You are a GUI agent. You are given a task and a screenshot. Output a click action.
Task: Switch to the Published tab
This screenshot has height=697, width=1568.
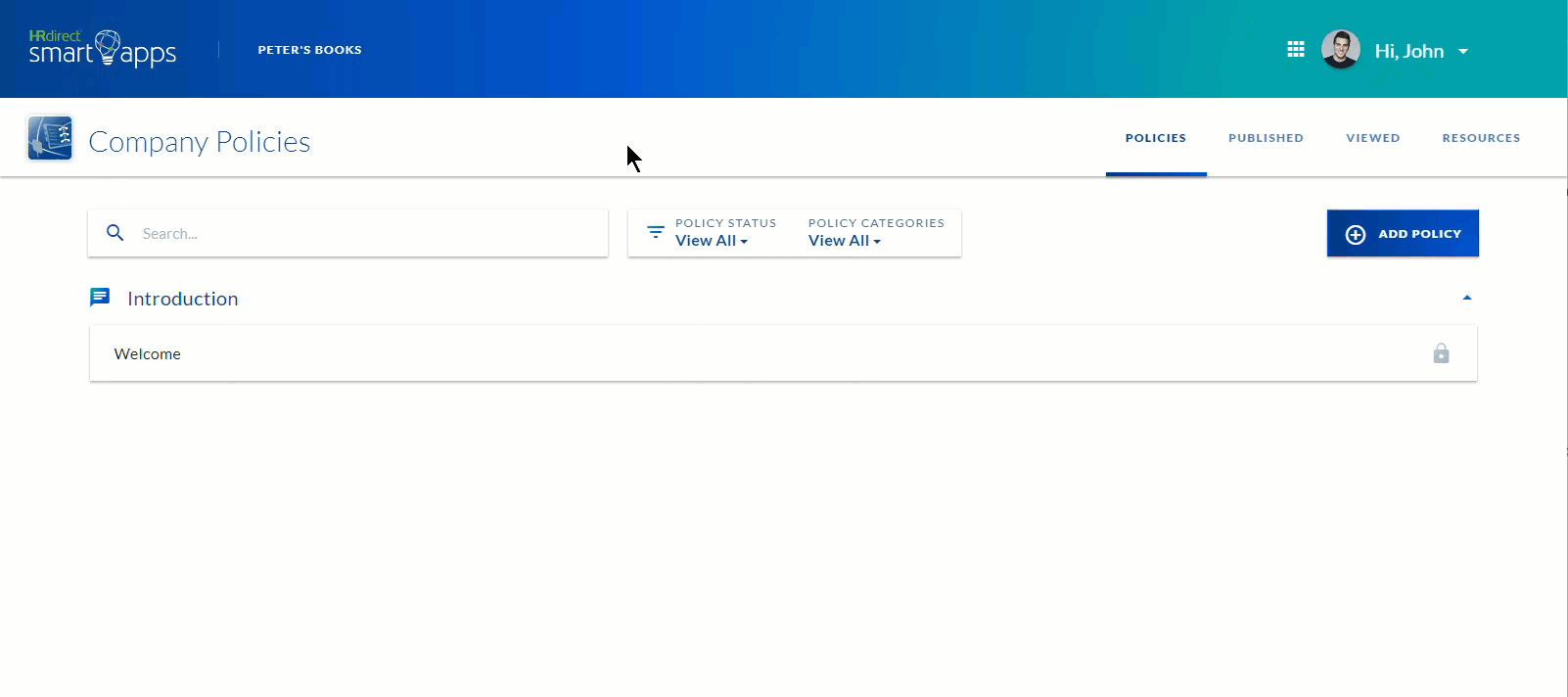pyautogui.click(x=1267, y=138)
